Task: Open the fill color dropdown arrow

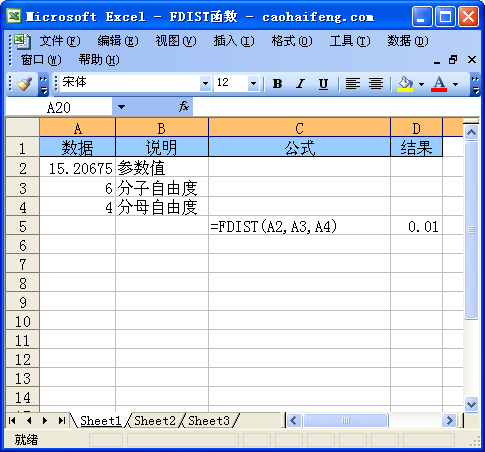Action: [x=421, y=84]
